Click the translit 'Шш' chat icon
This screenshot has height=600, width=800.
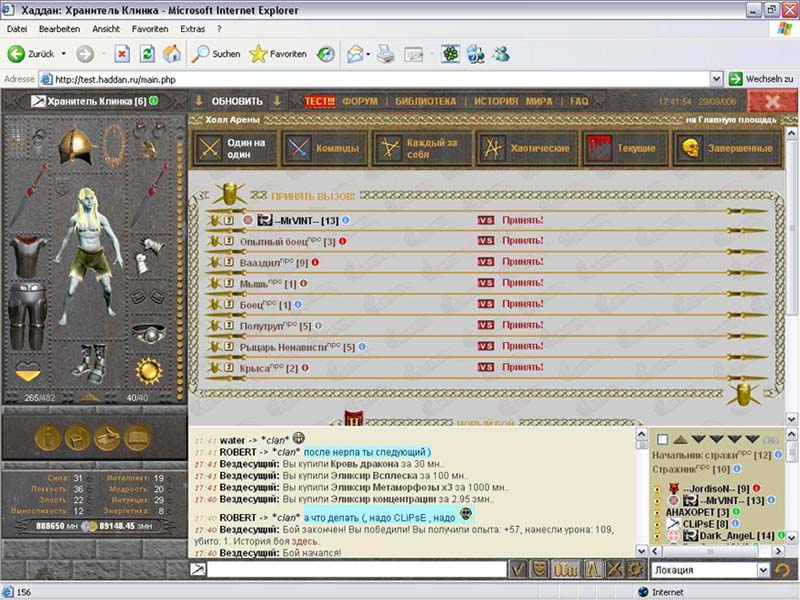coord(565,569)
